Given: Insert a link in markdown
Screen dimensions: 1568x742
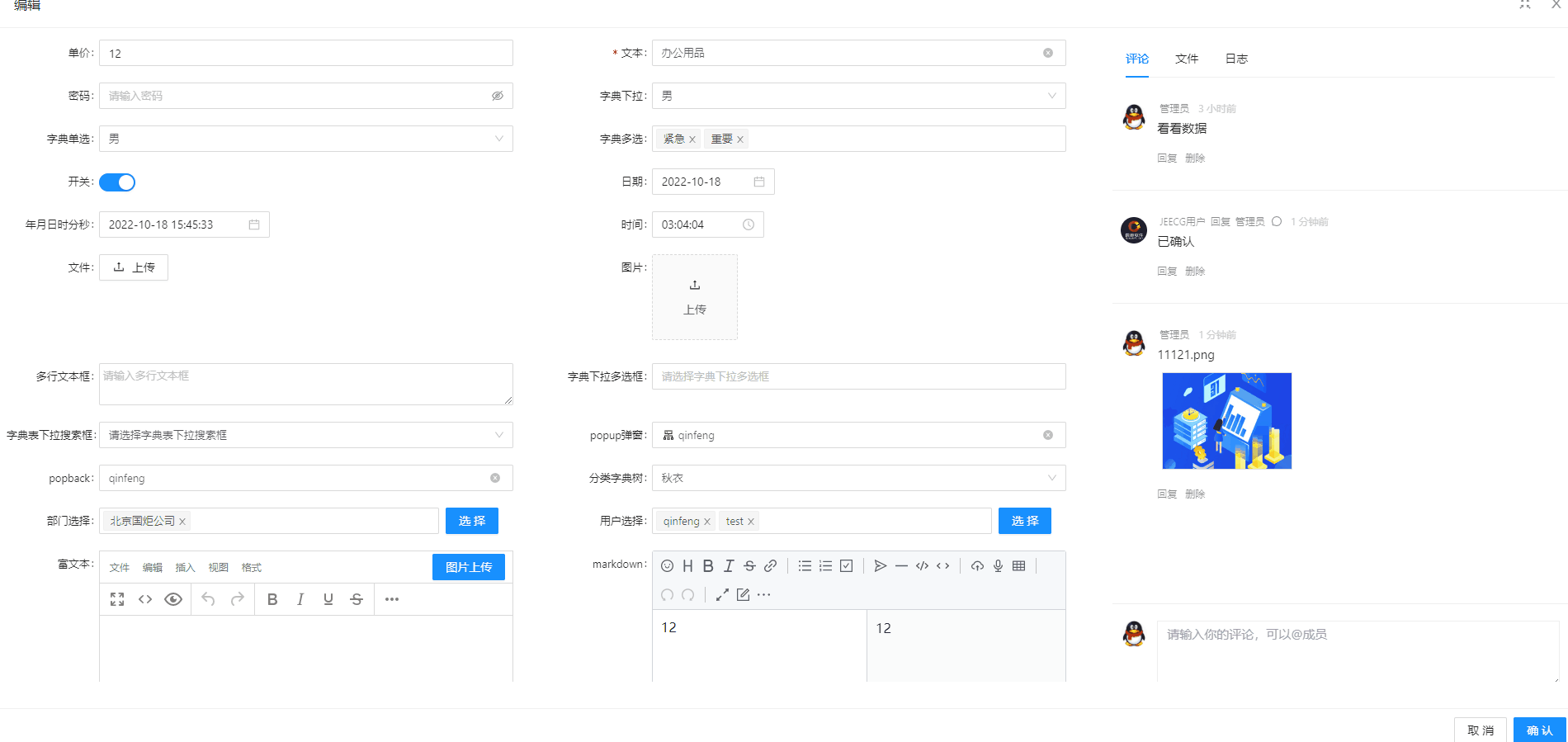Looking at the screenshot, I should tap(770, 566).
